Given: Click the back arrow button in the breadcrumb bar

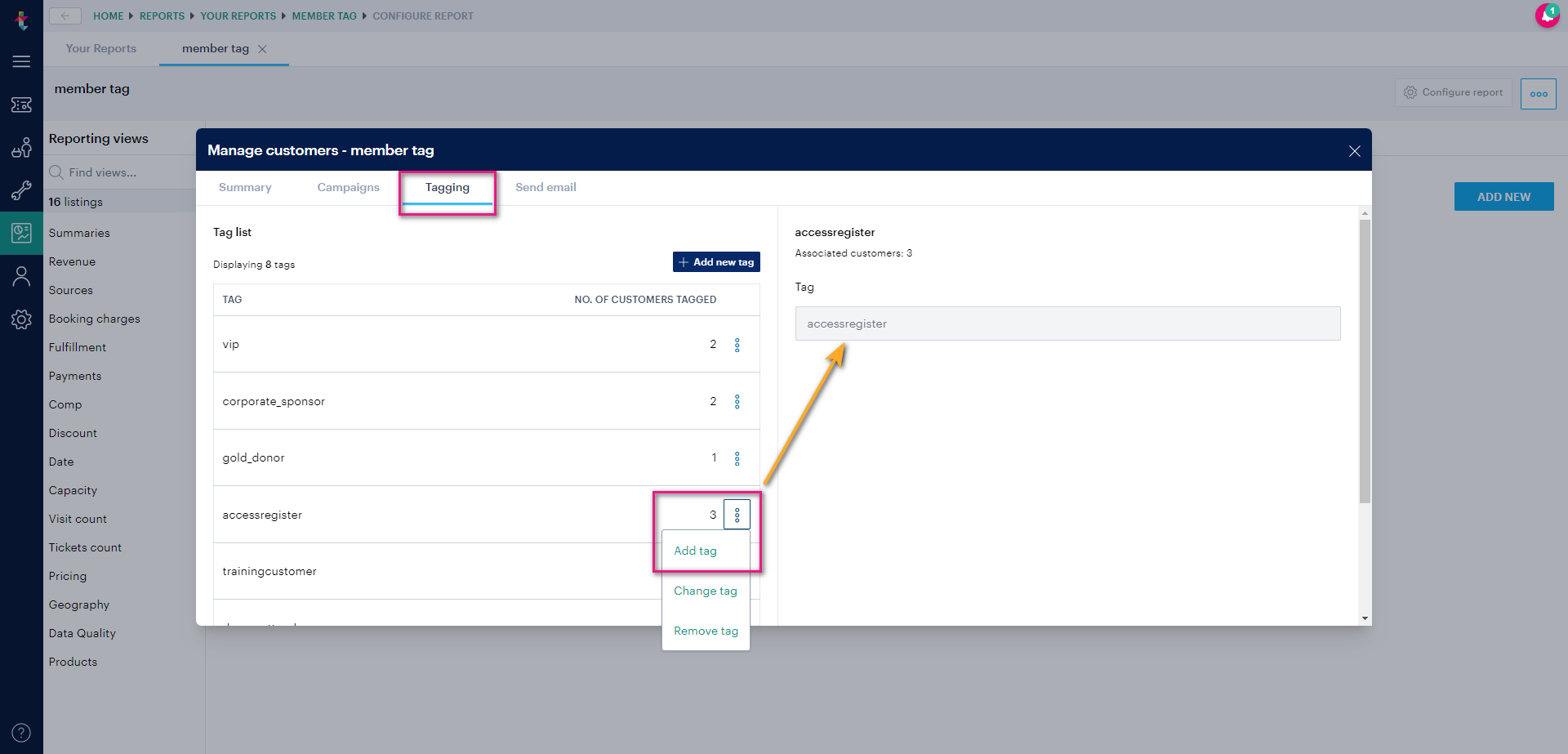Looking at the screenshot, I should (65, 16).
